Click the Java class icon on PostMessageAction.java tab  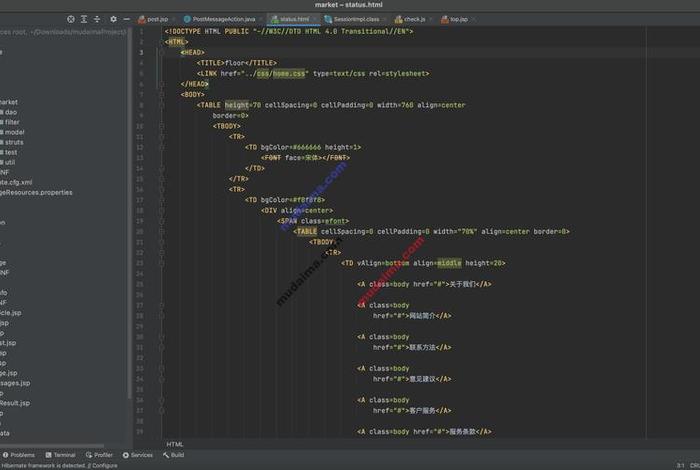(x=187, y=19)
